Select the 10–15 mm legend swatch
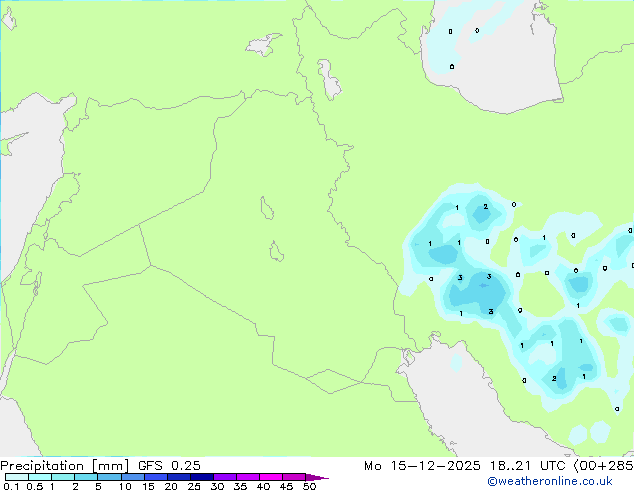This screenshot has height=490, width=634. coord(132,477)
